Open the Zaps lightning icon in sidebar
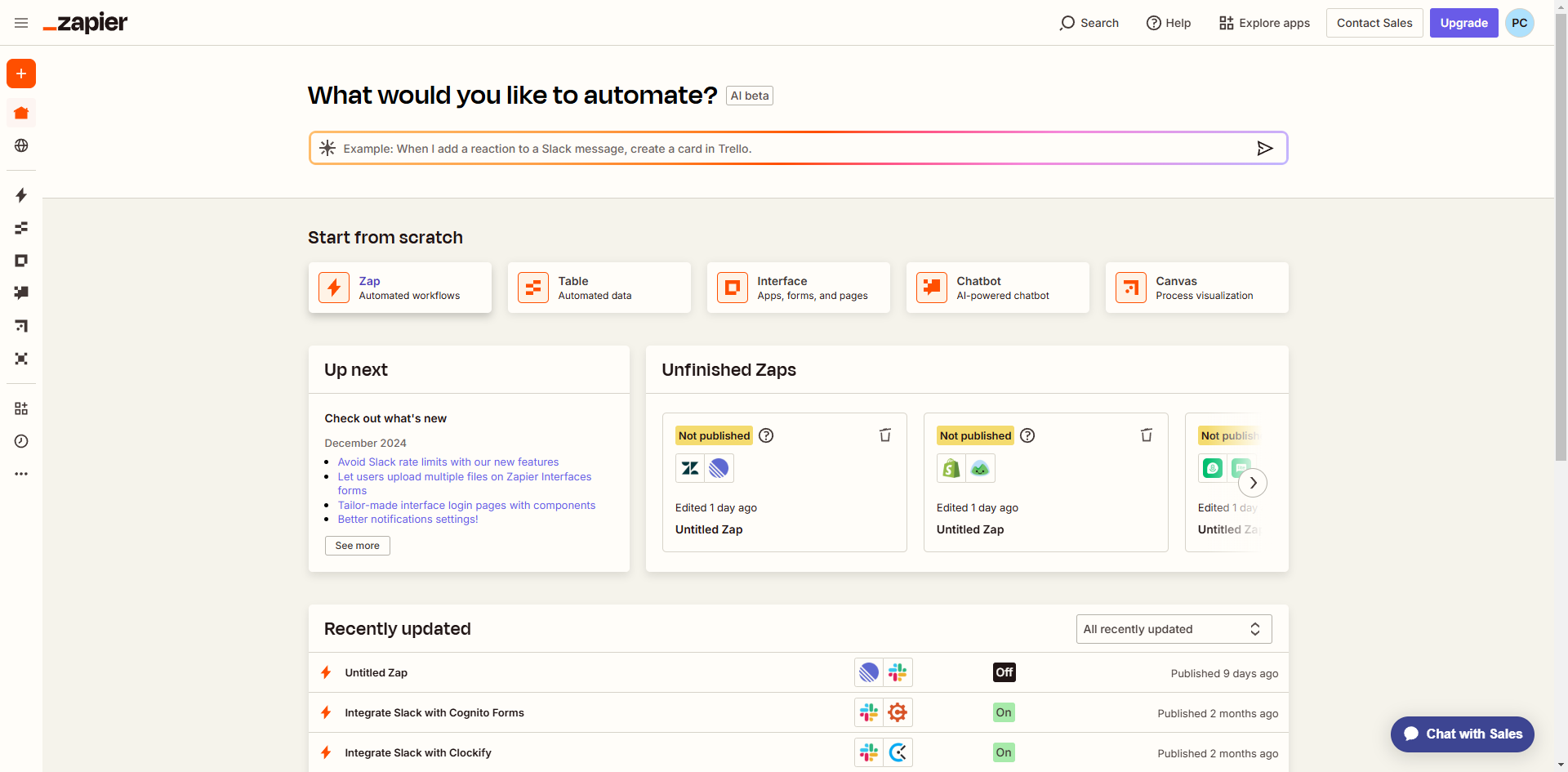This screenshot has width=1568, height=772. [21, 195]
